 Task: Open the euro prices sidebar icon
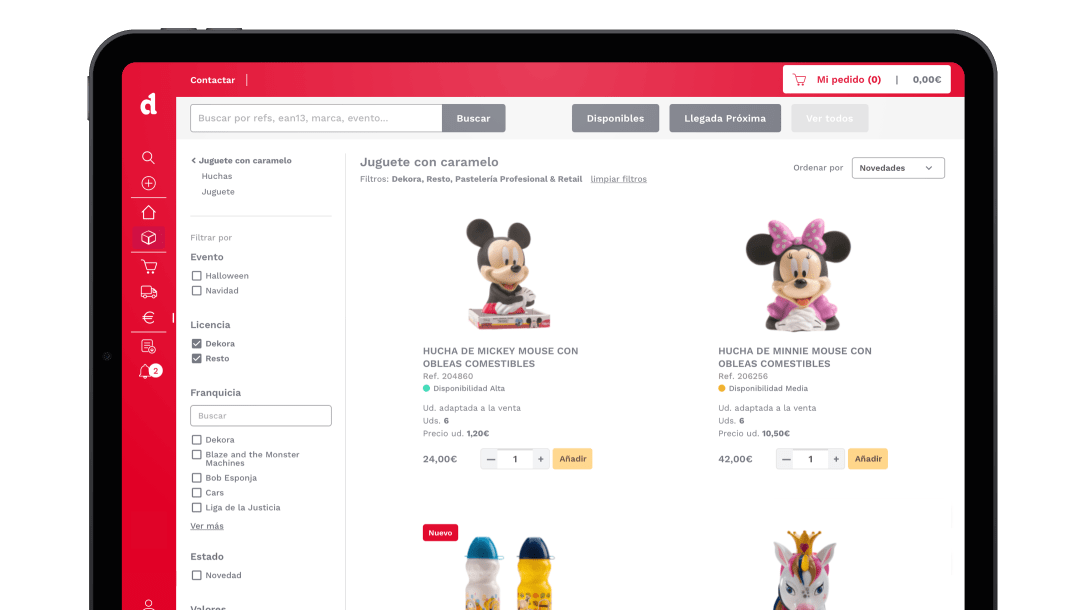point(148,317)
